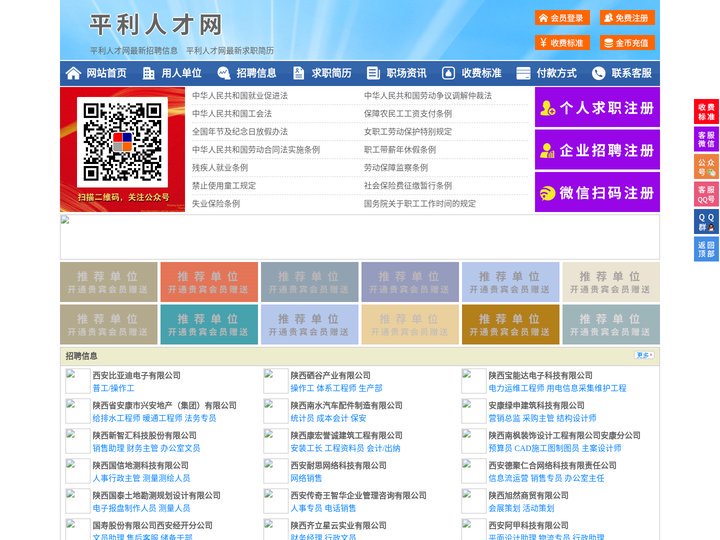The width and height of the screenshot is (720, 540).
Task: Click 企业招聘注册 purple button
Action: 597,150
